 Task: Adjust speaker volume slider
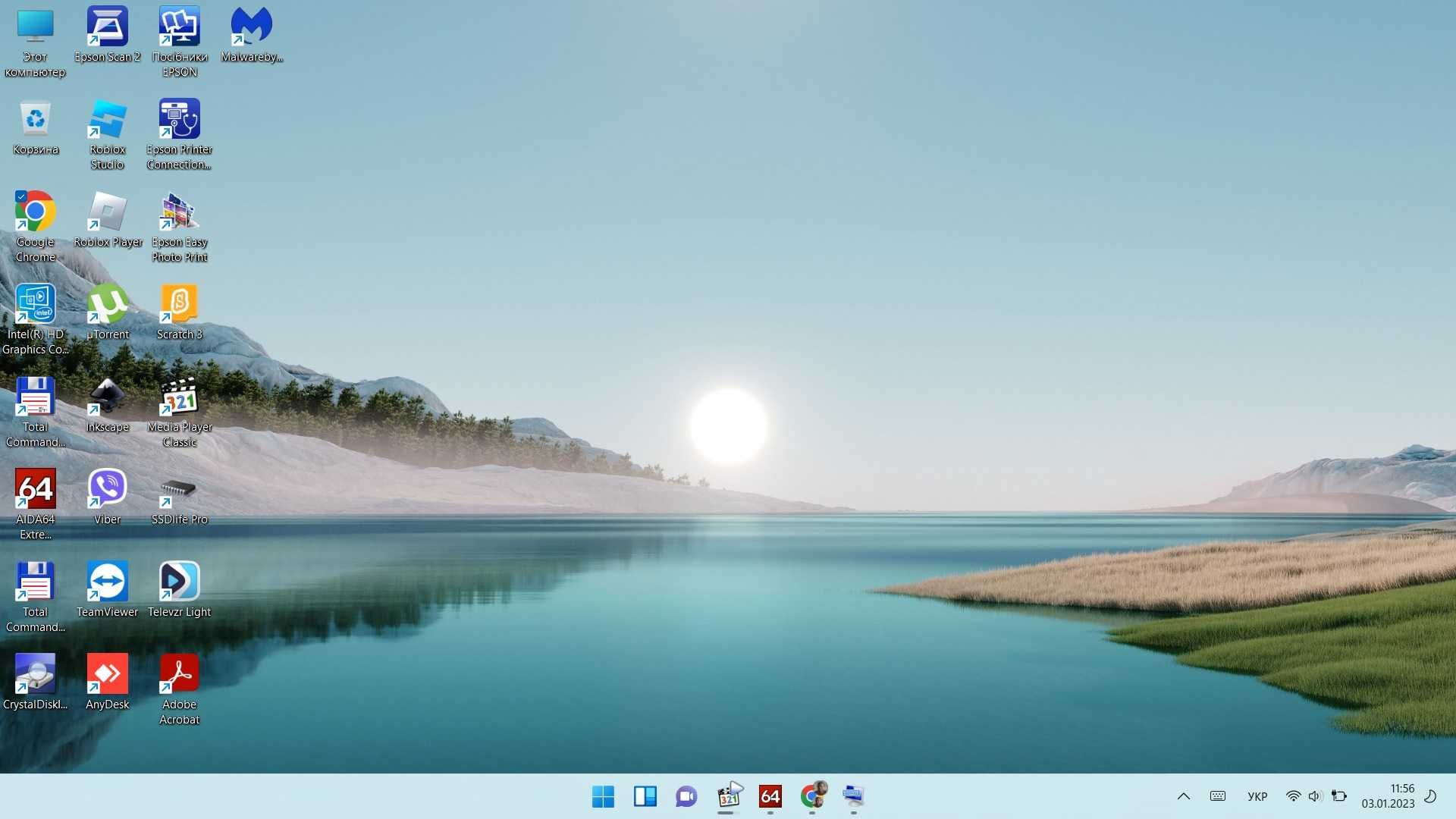pyautogui.click(x=1312, y=795)
